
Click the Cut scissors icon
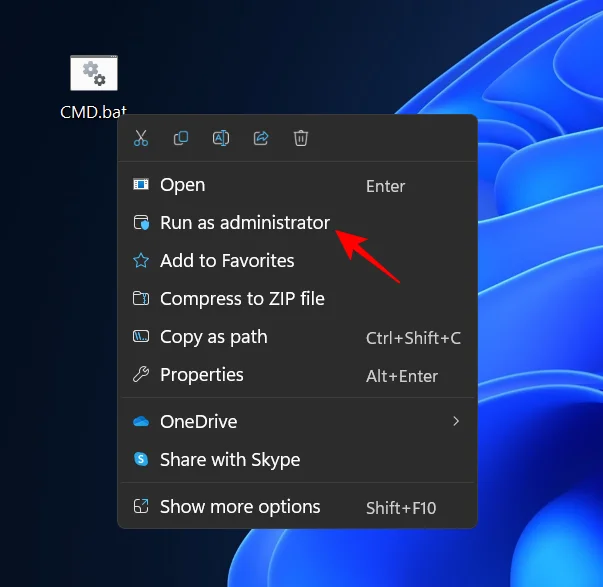click(x=141, y=139)
